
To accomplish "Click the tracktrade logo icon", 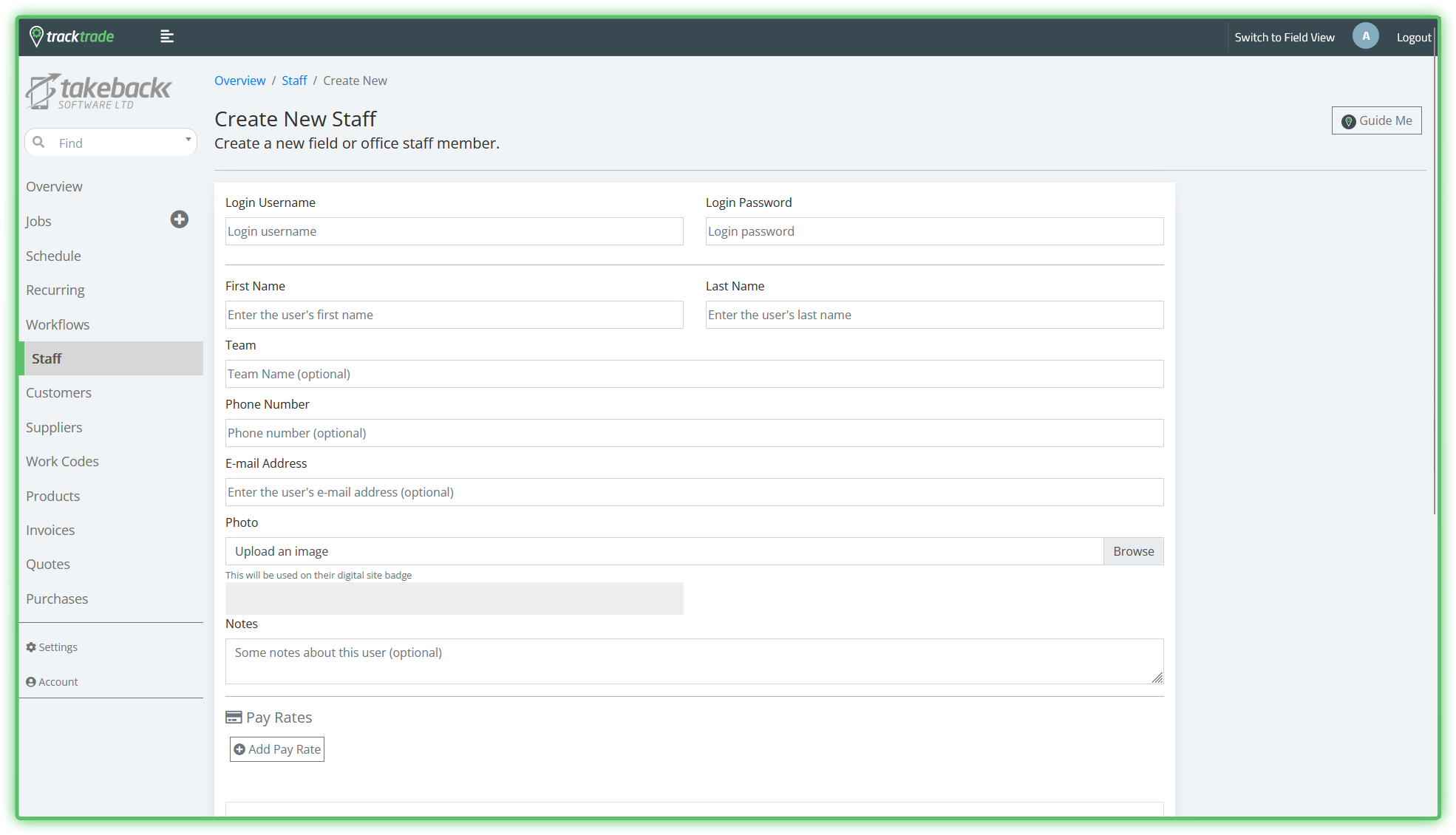I will [36, 36].
